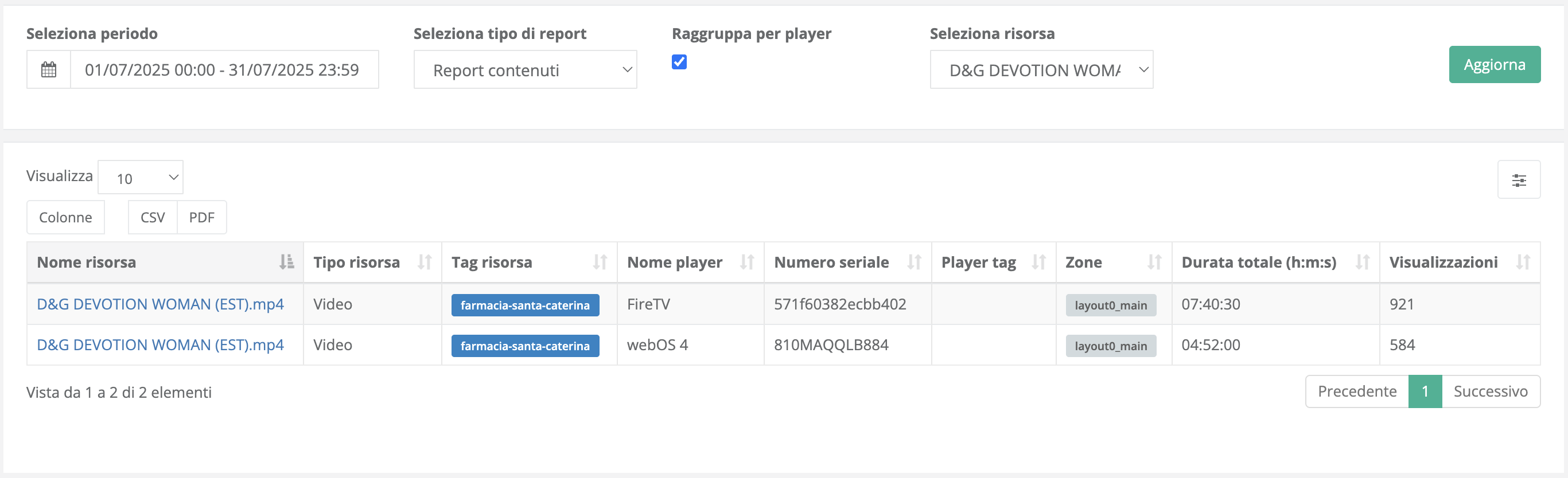The height and width of the screenshot is (478, 1568).
Task: Export the table as CSV
Action: (152, 218)
